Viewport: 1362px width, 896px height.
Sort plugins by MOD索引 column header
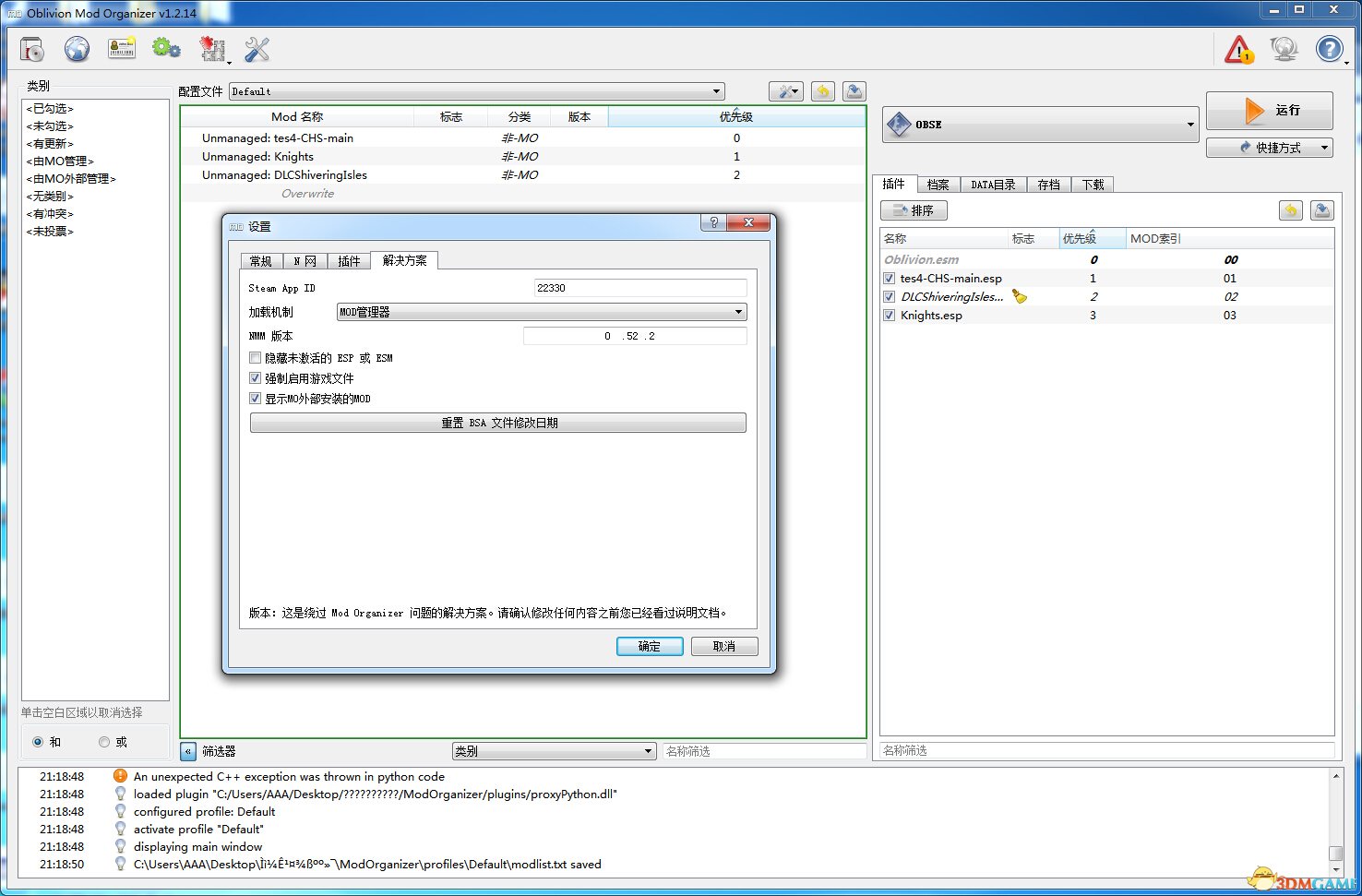[x=1230, y=238]
